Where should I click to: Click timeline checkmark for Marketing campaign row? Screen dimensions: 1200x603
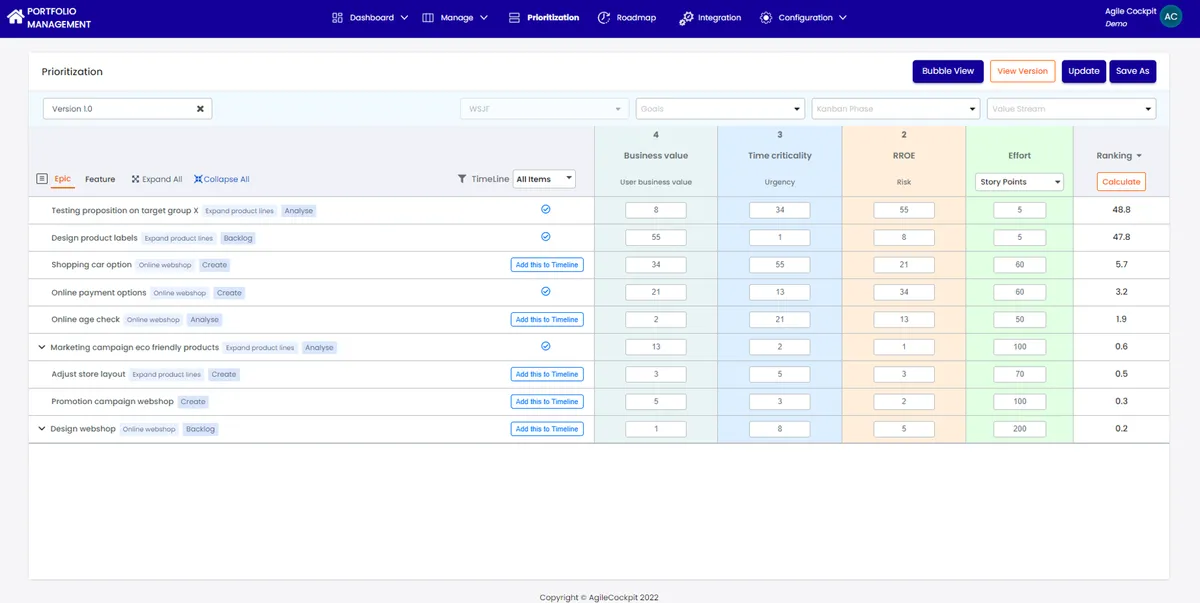(x=546, y=346)
